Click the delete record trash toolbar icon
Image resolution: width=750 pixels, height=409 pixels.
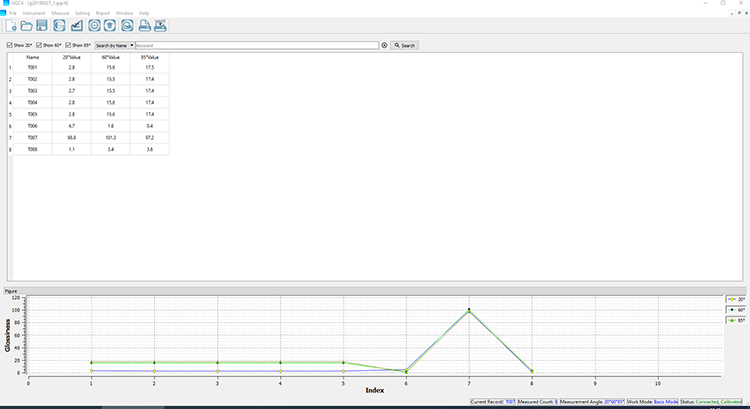110,25
